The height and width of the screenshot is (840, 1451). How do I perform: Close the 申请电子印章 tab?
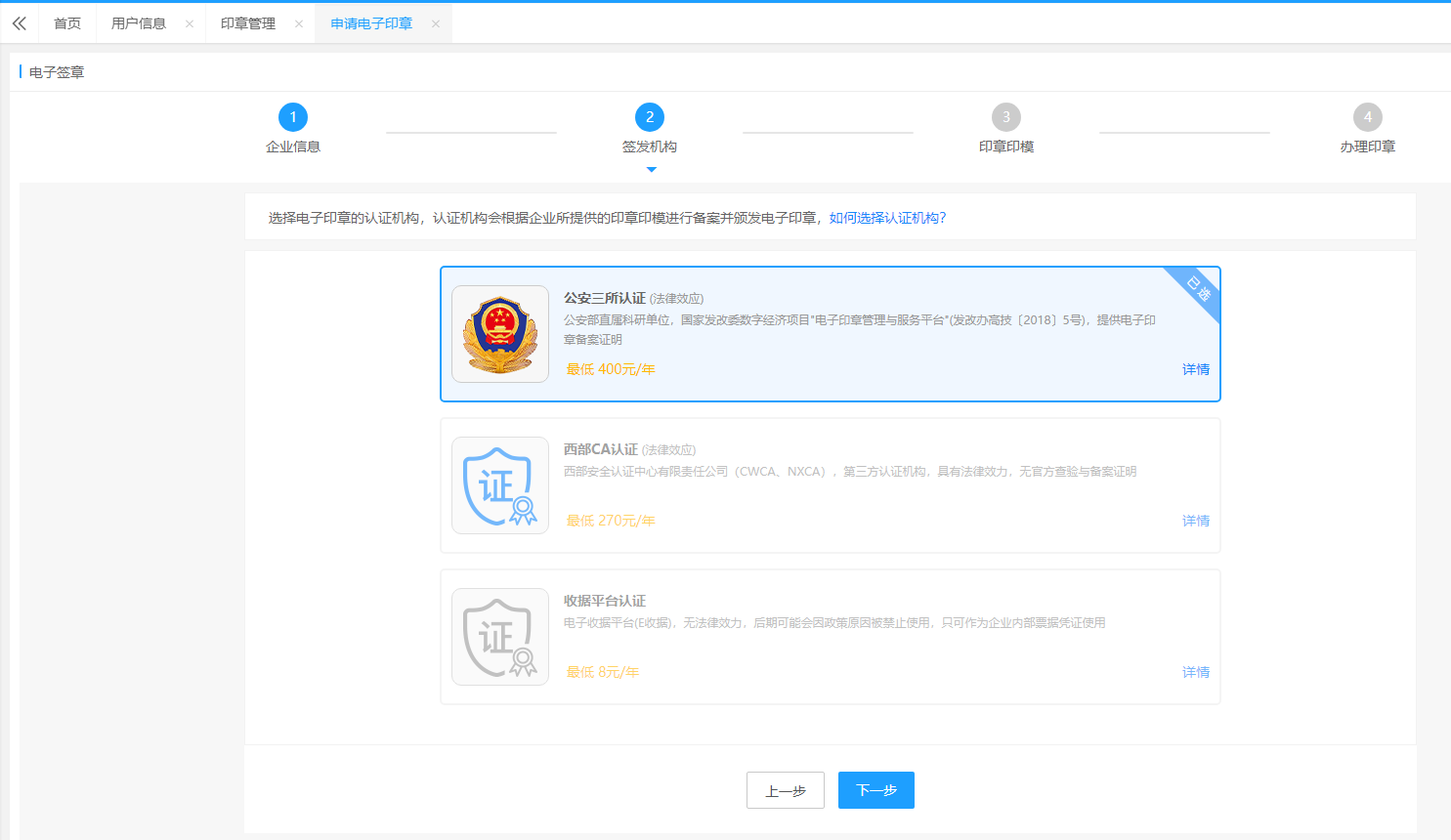[436, 23]
